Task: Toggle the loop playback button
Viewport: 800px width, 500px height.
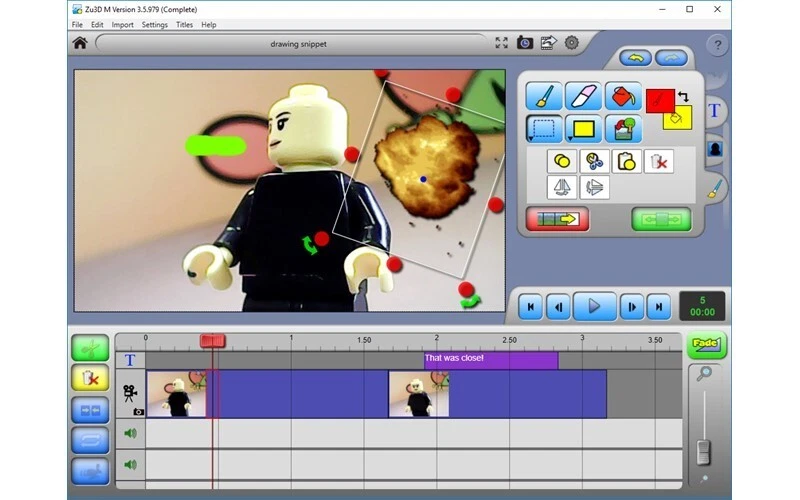Action: 90,440
